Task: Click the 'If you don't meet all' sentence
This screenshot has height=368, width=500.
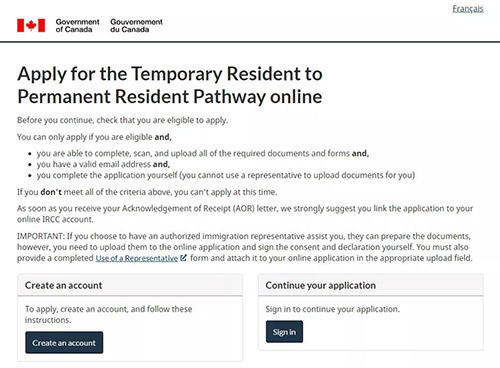Action: click(147, 192)
